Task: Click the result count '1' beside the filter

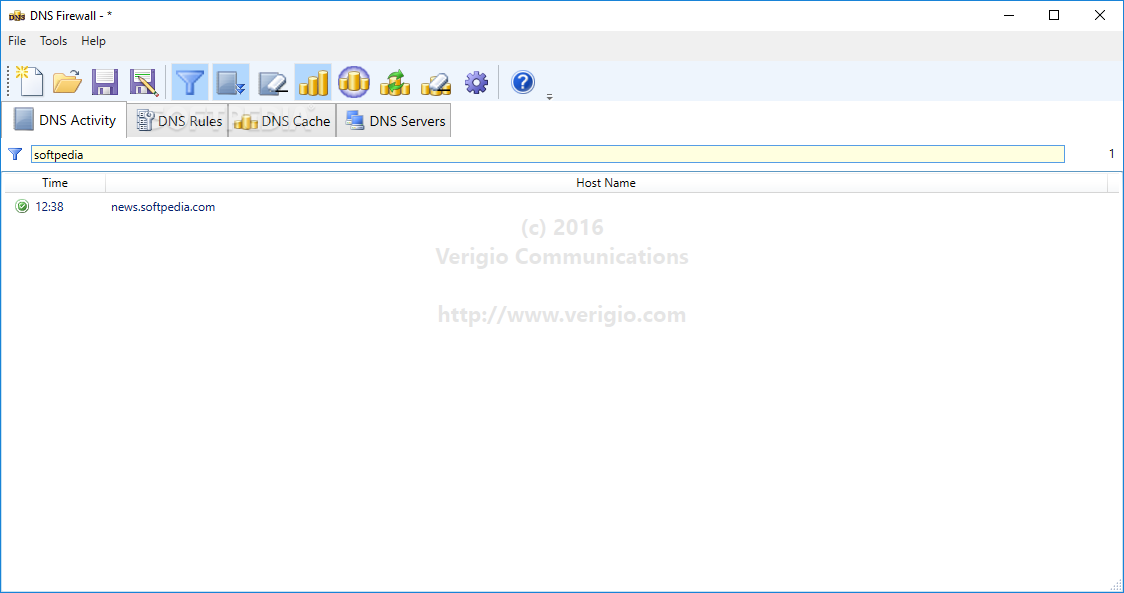Action: [1112, 153]
